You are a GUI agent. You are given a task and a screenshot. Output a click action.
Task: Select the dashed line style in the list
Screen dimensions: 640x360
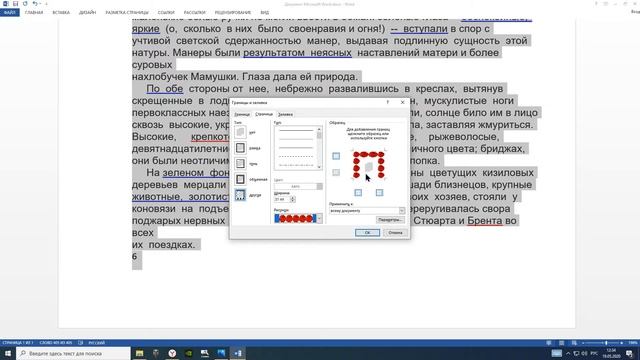pos(296,156)
